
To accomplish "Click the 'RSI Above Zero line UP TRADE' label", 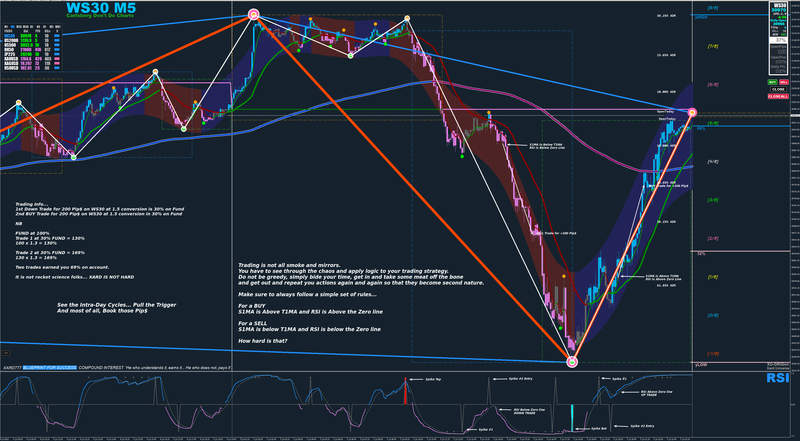I will (x=657, y=394).
